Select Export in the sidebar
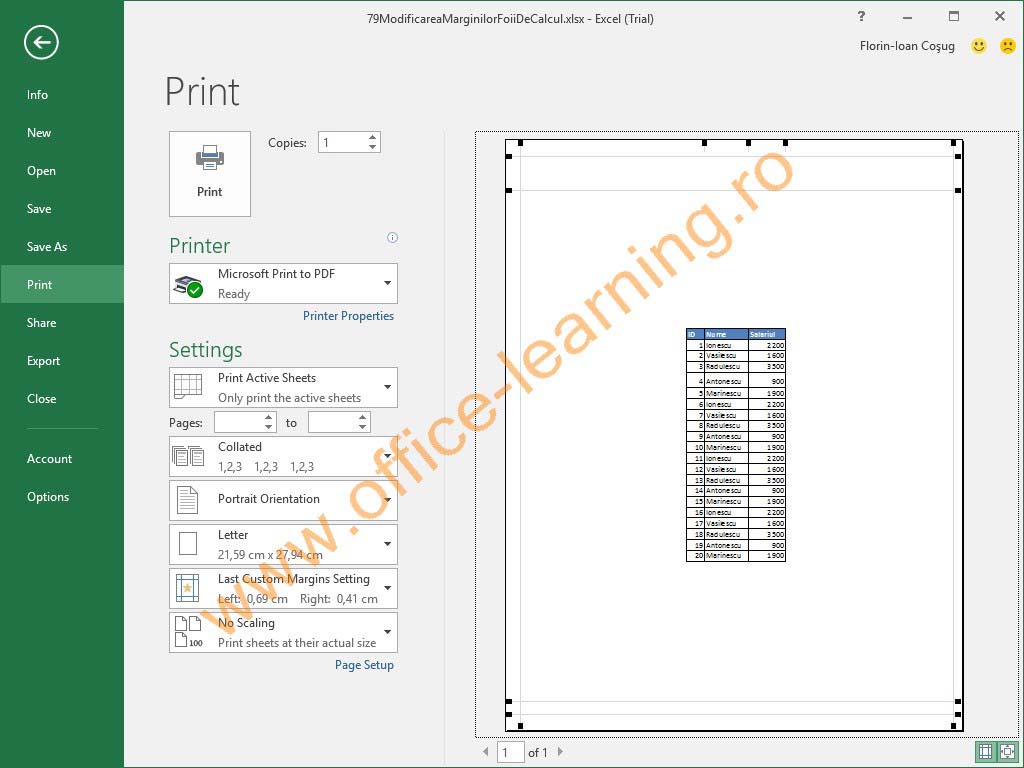Viewport: 1024px width, 768px height. [62, 360]
